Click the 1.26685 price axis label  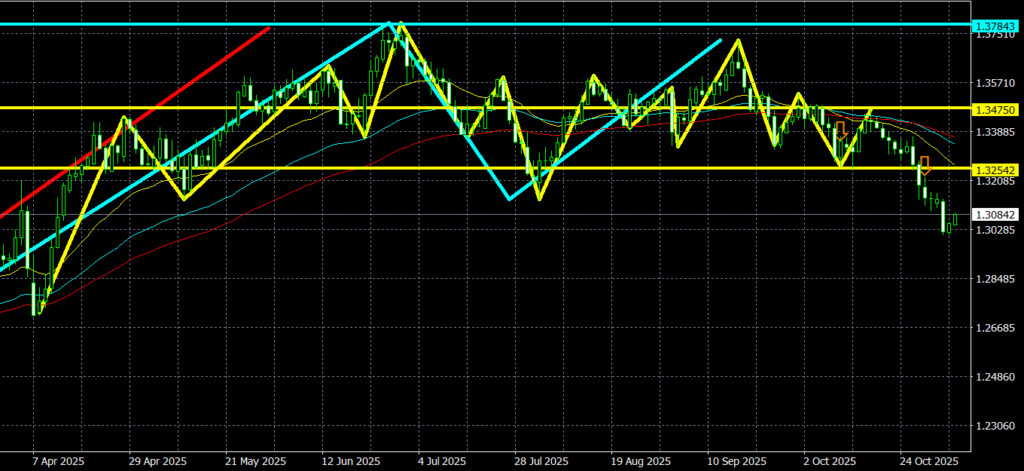click(993, 328)
